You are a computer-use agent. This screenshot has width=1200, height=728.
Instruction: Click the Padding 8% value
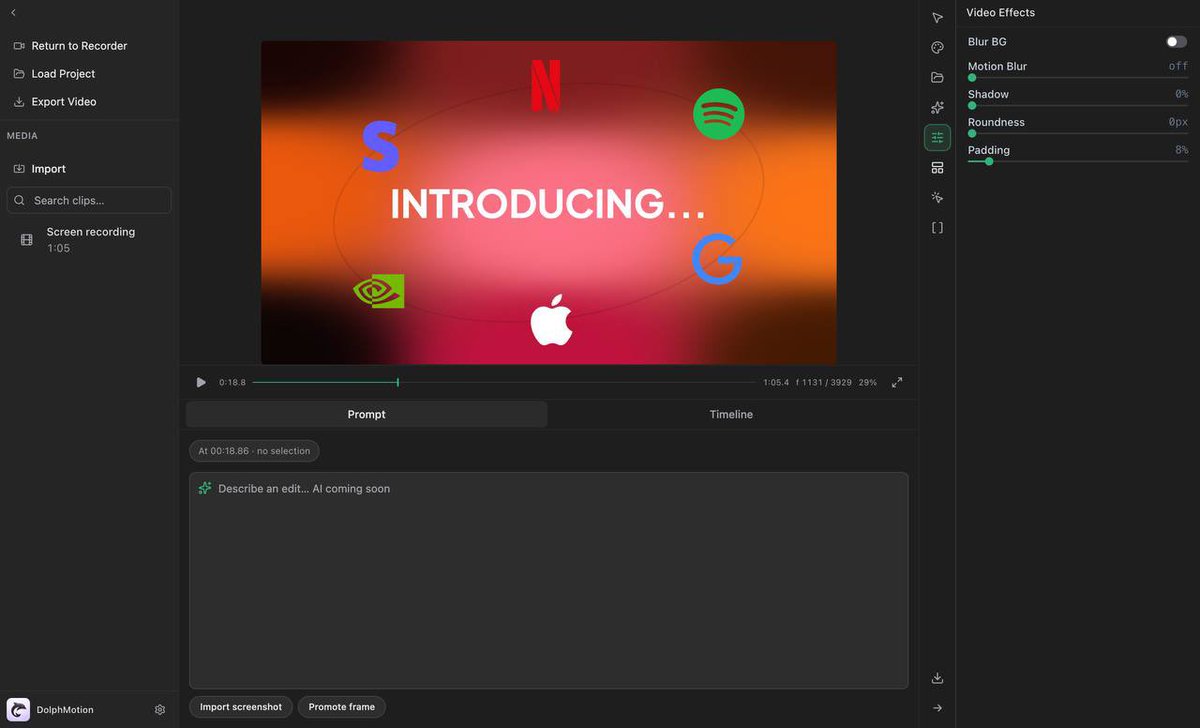[x=1181, y=150]
